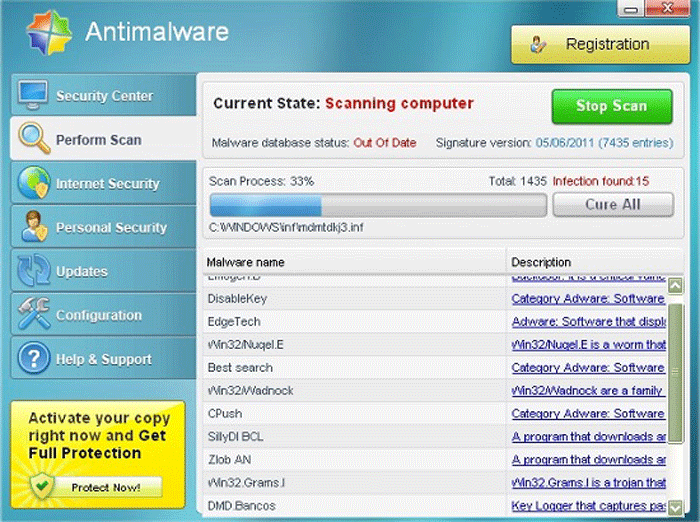
Task: Click the Help & Support question icon
Action: pyautogui.click(x=32, y=359)
